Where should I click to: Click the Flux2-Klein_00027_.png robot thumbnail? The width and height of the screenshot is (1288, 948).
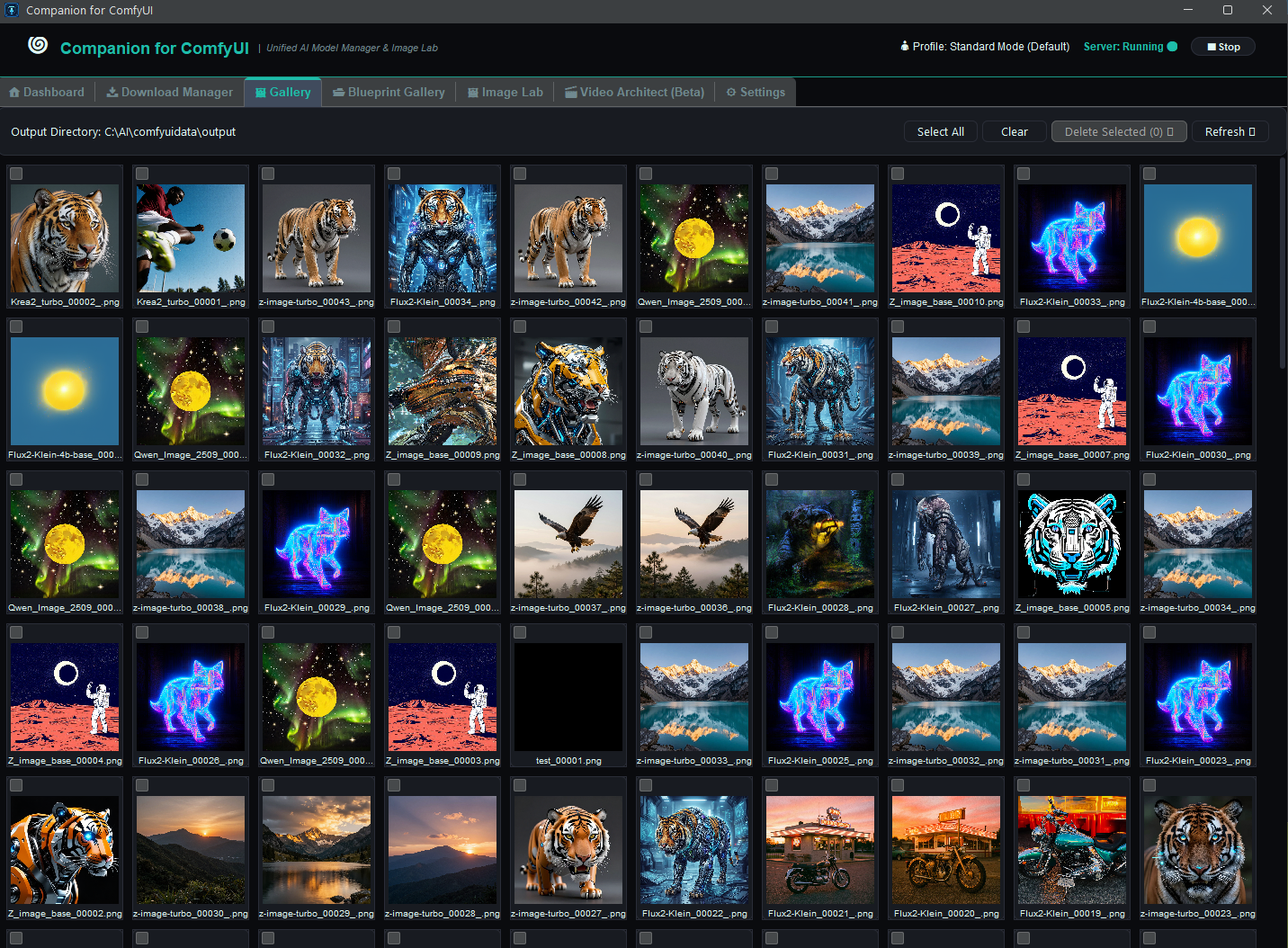[946, 544]
